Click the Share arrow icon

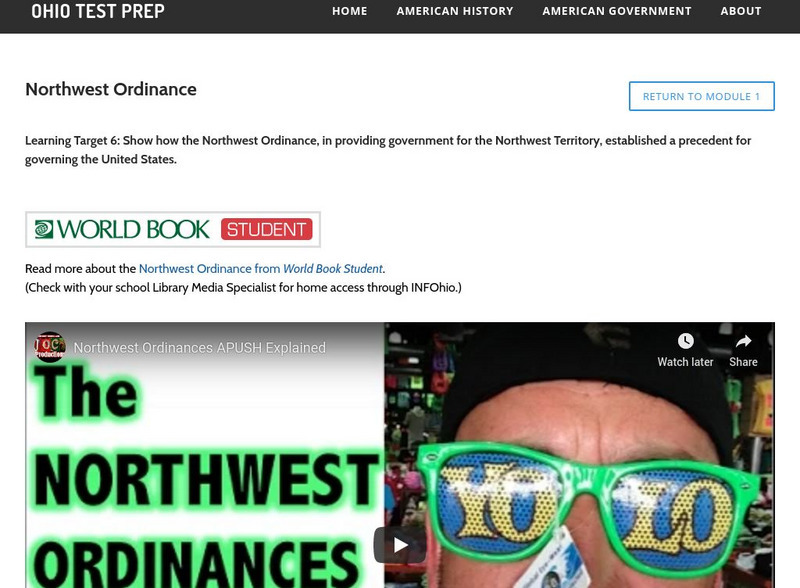coord(743,340)
